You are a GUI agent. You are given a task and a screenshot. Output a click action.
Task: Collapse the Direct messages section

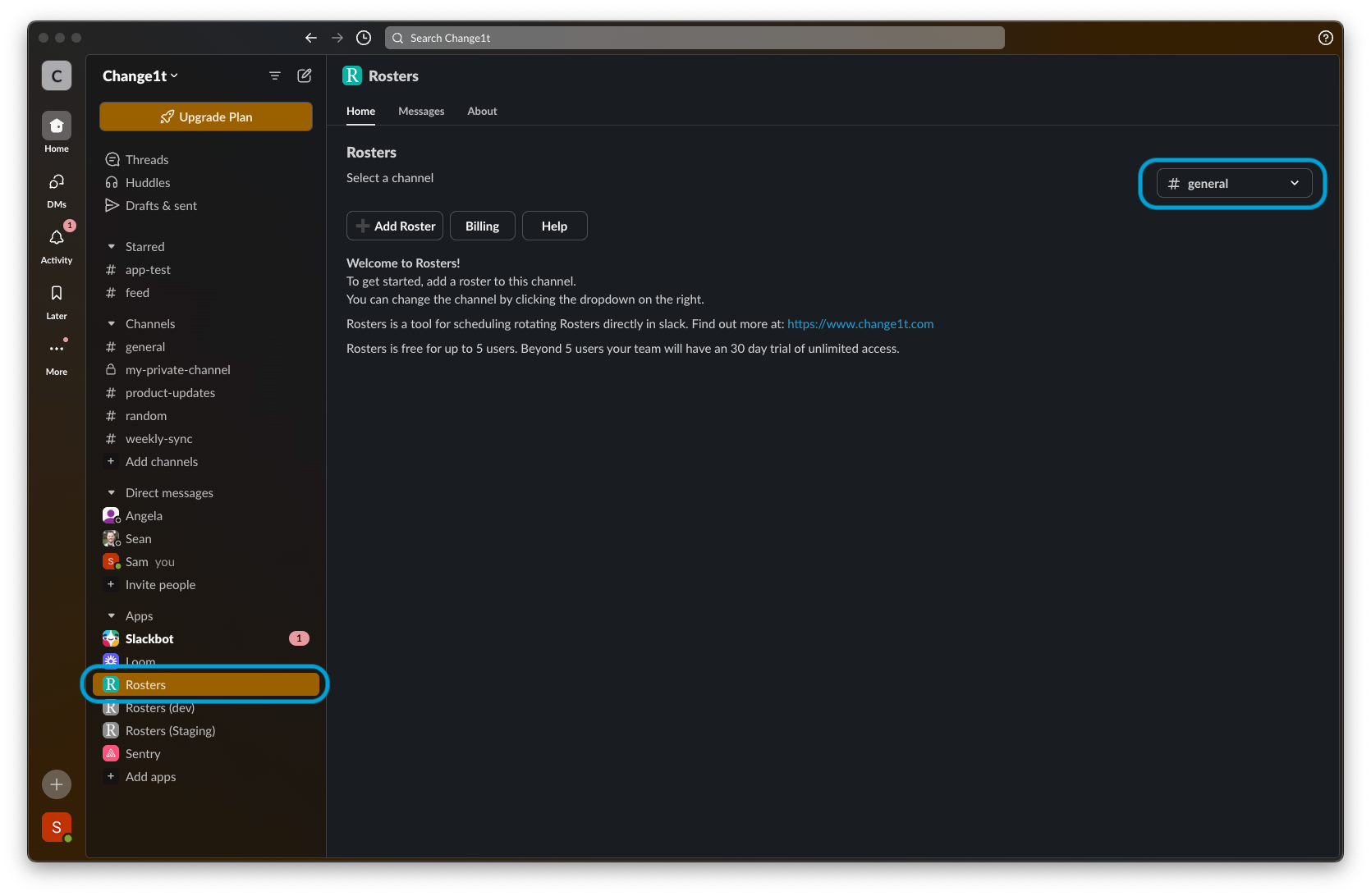[112, 492]
